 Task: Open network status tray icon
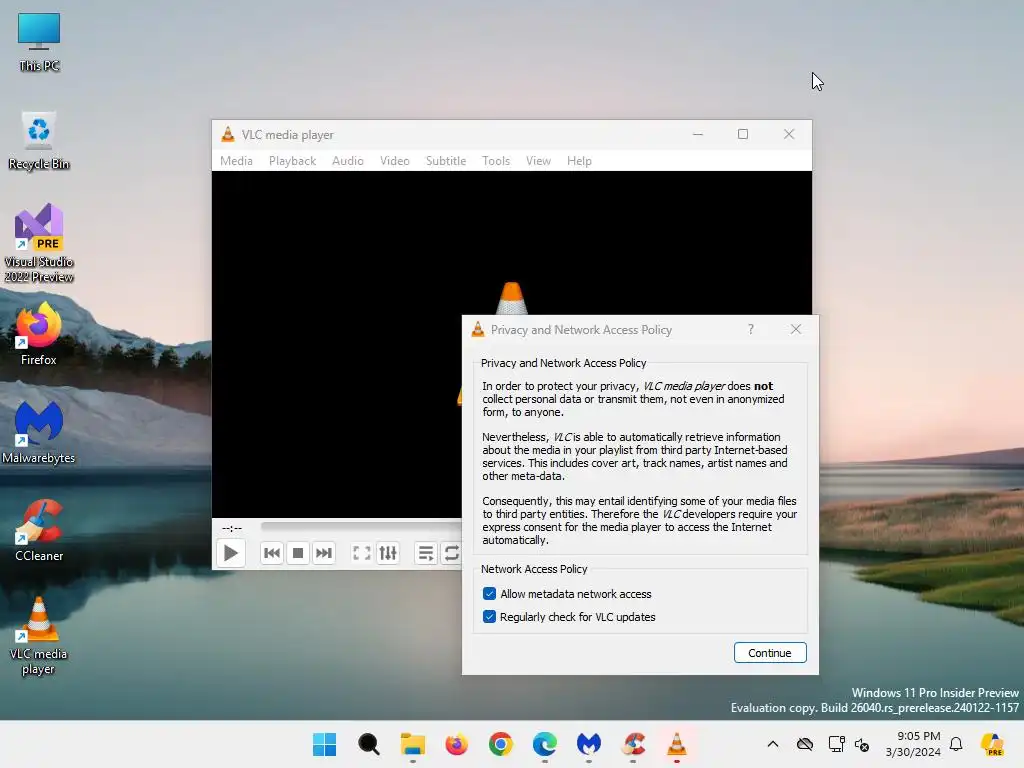click(x=836, y=744)
